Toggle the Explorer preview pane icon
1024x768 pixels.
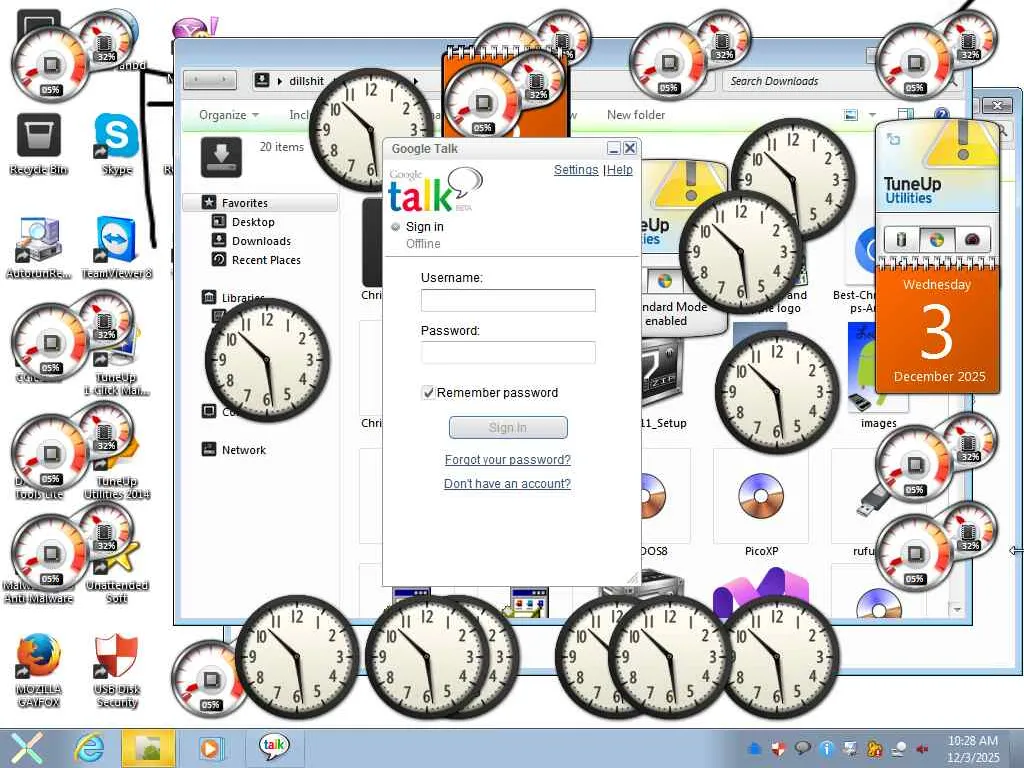(x=905, y=115)
